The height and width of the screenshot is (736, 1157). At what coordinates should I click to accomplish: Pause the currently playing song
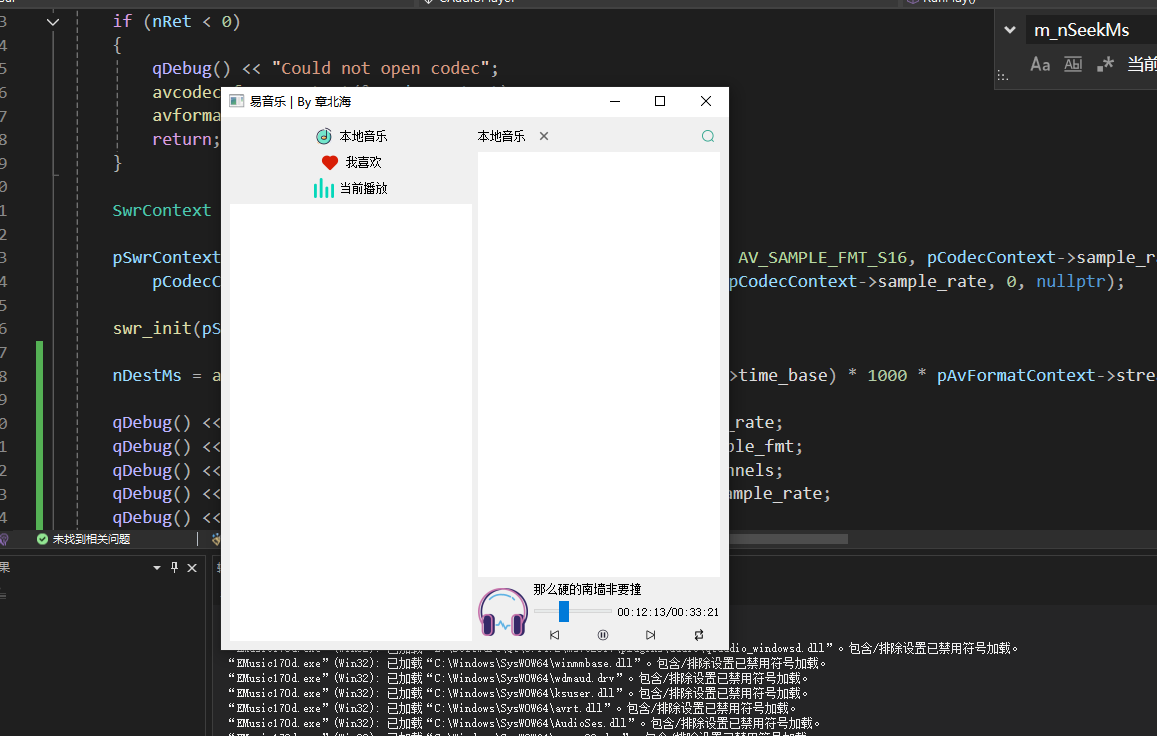pyautogui.click(x=603, y=635)
